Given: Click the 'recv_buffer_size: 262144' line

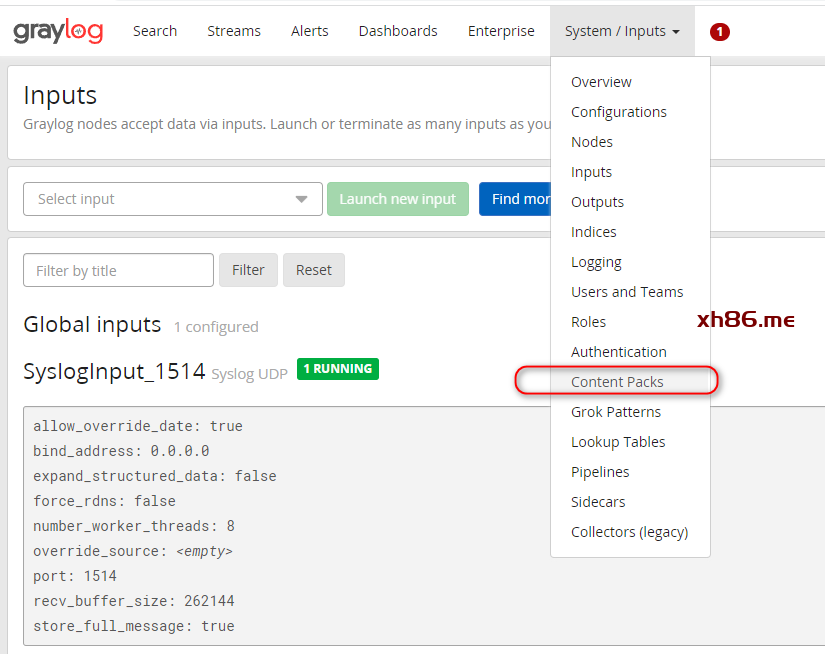Looking at the screenshot, I should (x=134, y=601).
